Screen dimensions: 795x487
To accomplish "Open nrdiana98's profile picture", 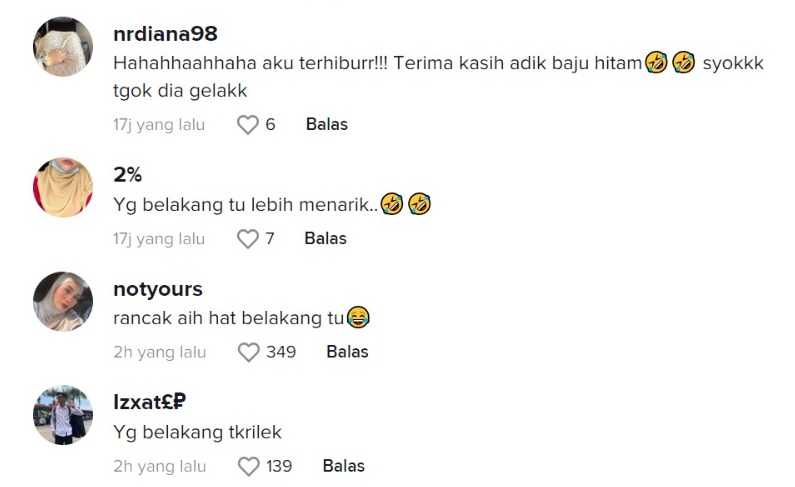I will [63, 46].
